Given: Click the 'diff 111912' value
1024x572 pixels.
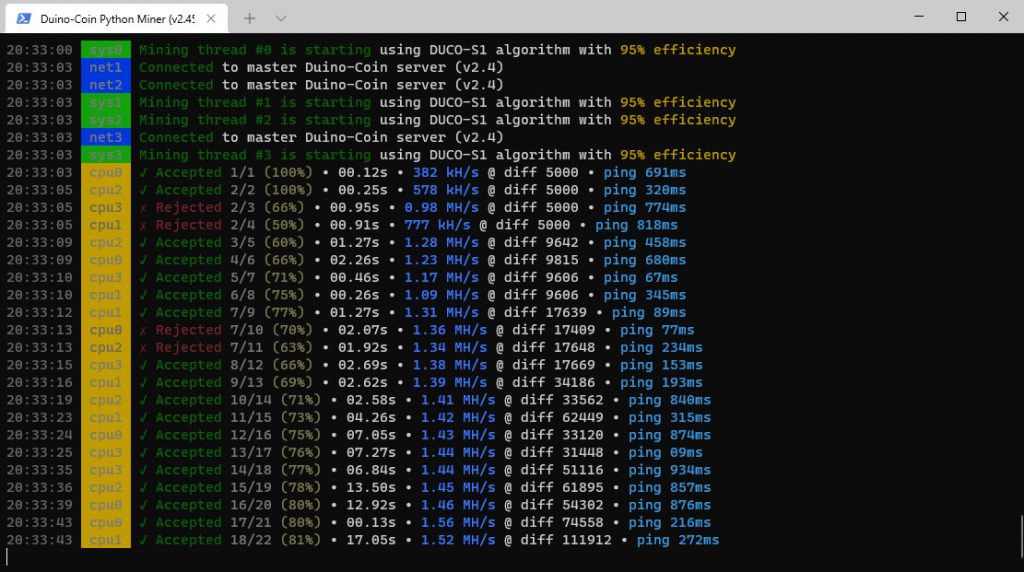Looking at the screenshot, I should pos(566,540).
